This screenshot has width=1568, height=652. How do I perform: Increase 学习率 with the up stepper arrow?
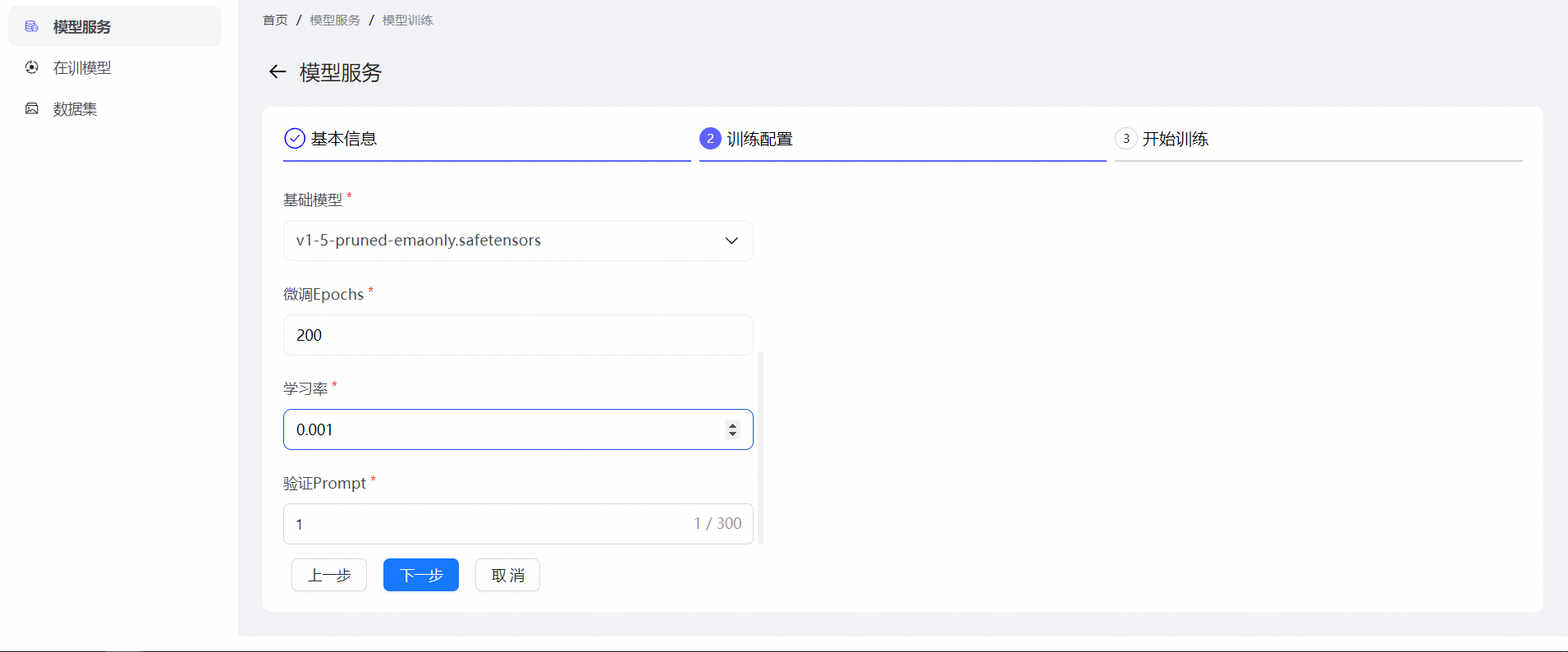(x=733, y=425)
